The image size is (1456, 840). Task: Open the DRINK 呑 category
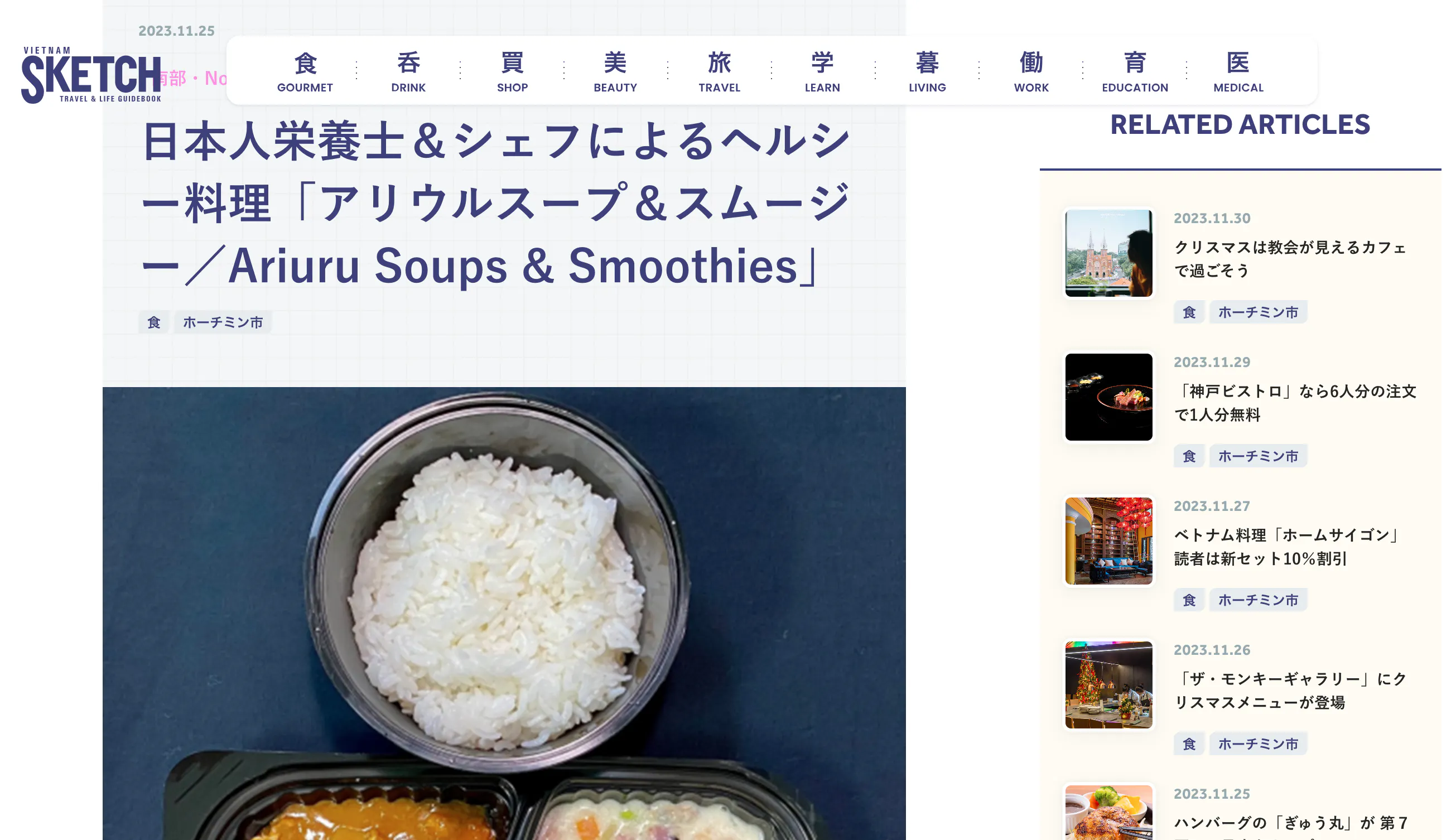[408, 71]
